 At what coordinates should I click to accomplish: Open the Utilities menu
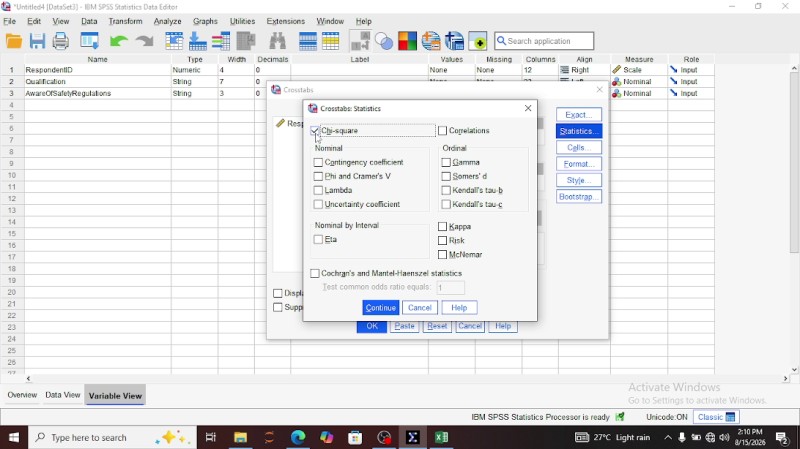click(242, 21)
